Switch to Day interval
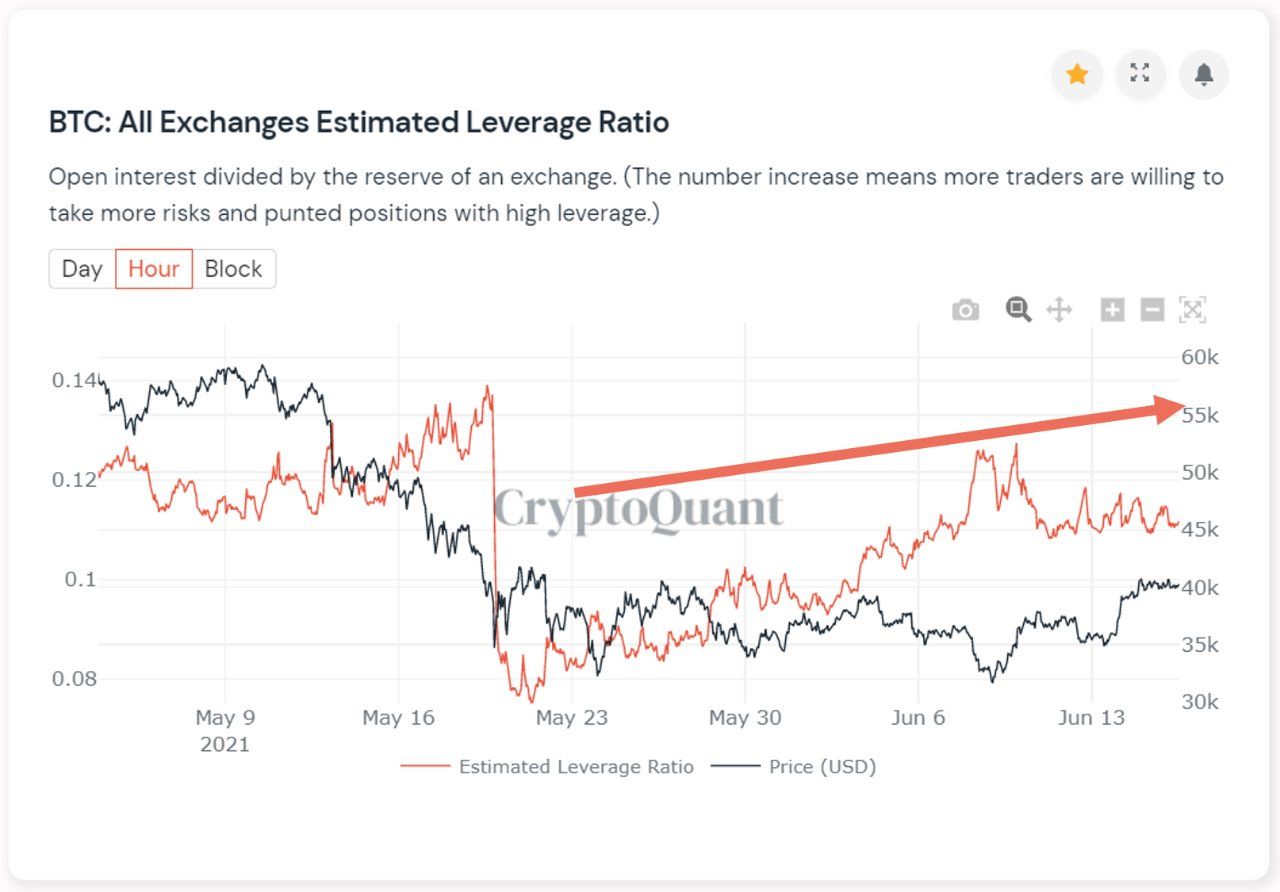The width and height of the screenshot is (1280, 892). pyautogui.click(x=82, y=269)
